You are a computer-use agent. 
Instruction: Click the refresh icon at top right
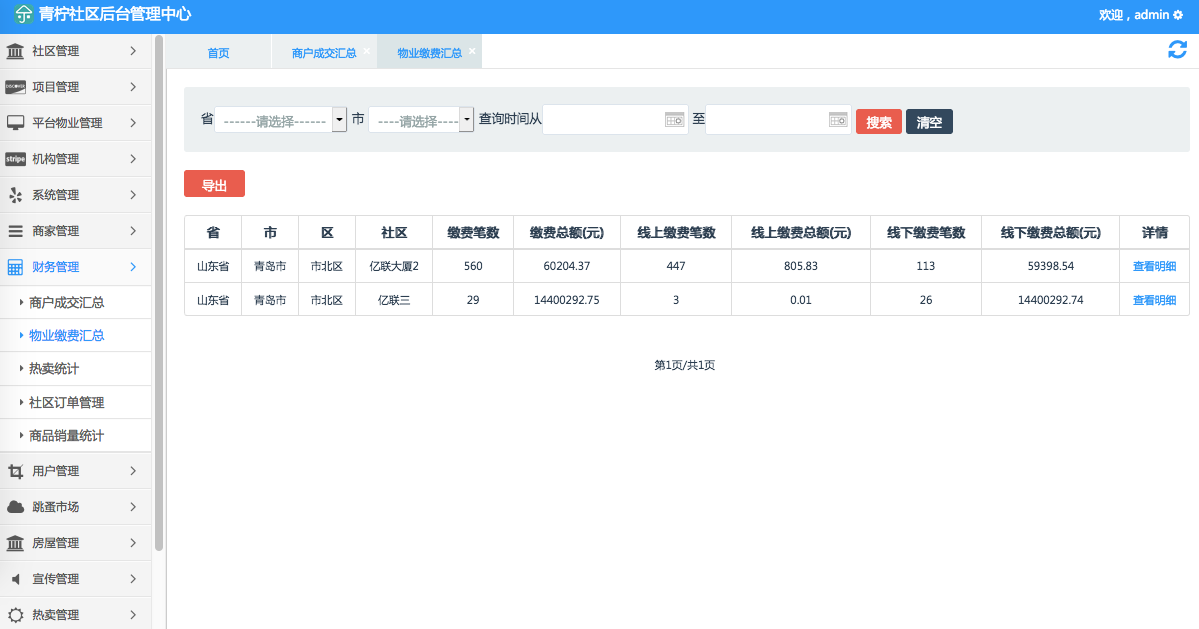[x=1178, y=50]
